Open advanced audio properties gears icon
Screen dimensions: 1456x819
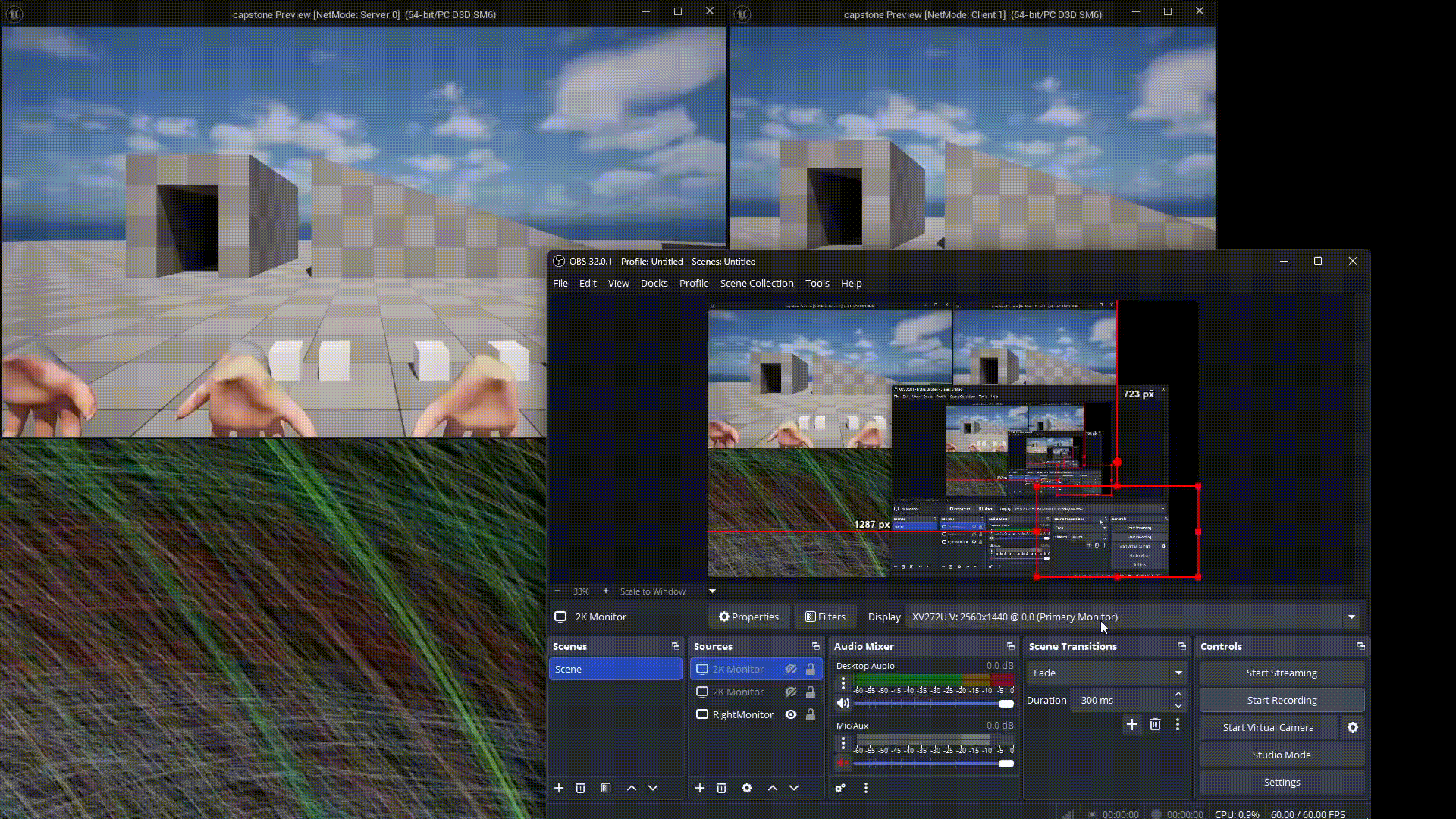coord(840,788)
